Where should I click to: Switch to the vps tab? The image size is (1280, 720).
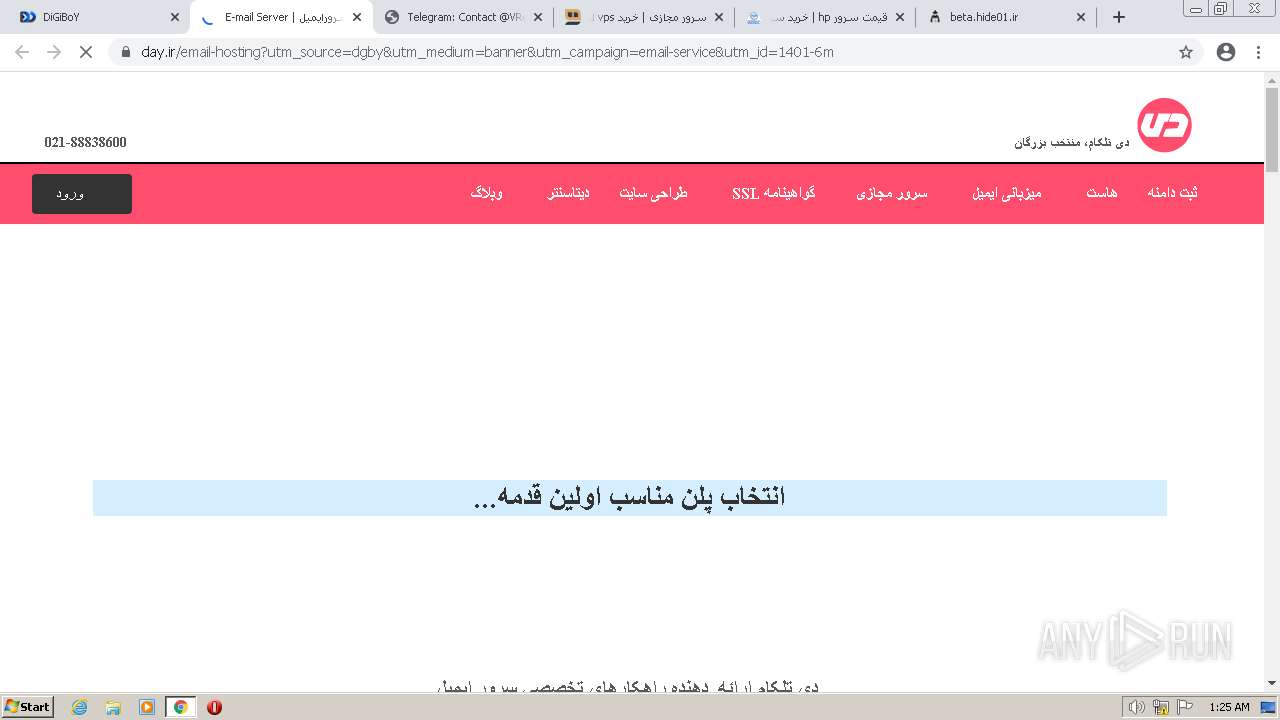point(644,17)
